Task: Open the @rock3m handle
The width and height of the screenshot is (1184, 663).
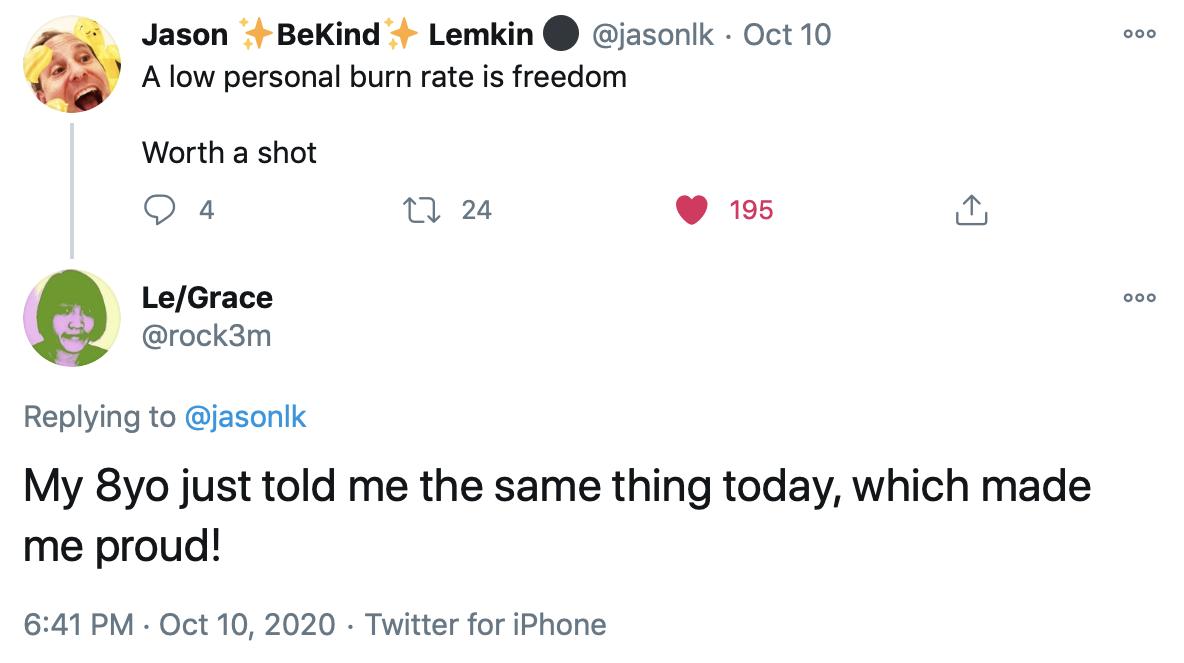Action: [206, 335]
